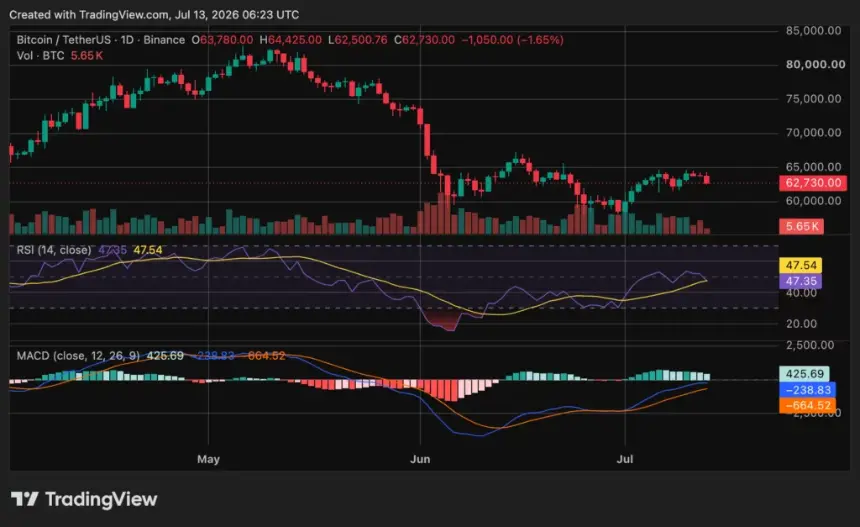This screenshot has width=860, height=527.
Task: Click the RSI (14, close) indicator label
Action: pos(54,250)
